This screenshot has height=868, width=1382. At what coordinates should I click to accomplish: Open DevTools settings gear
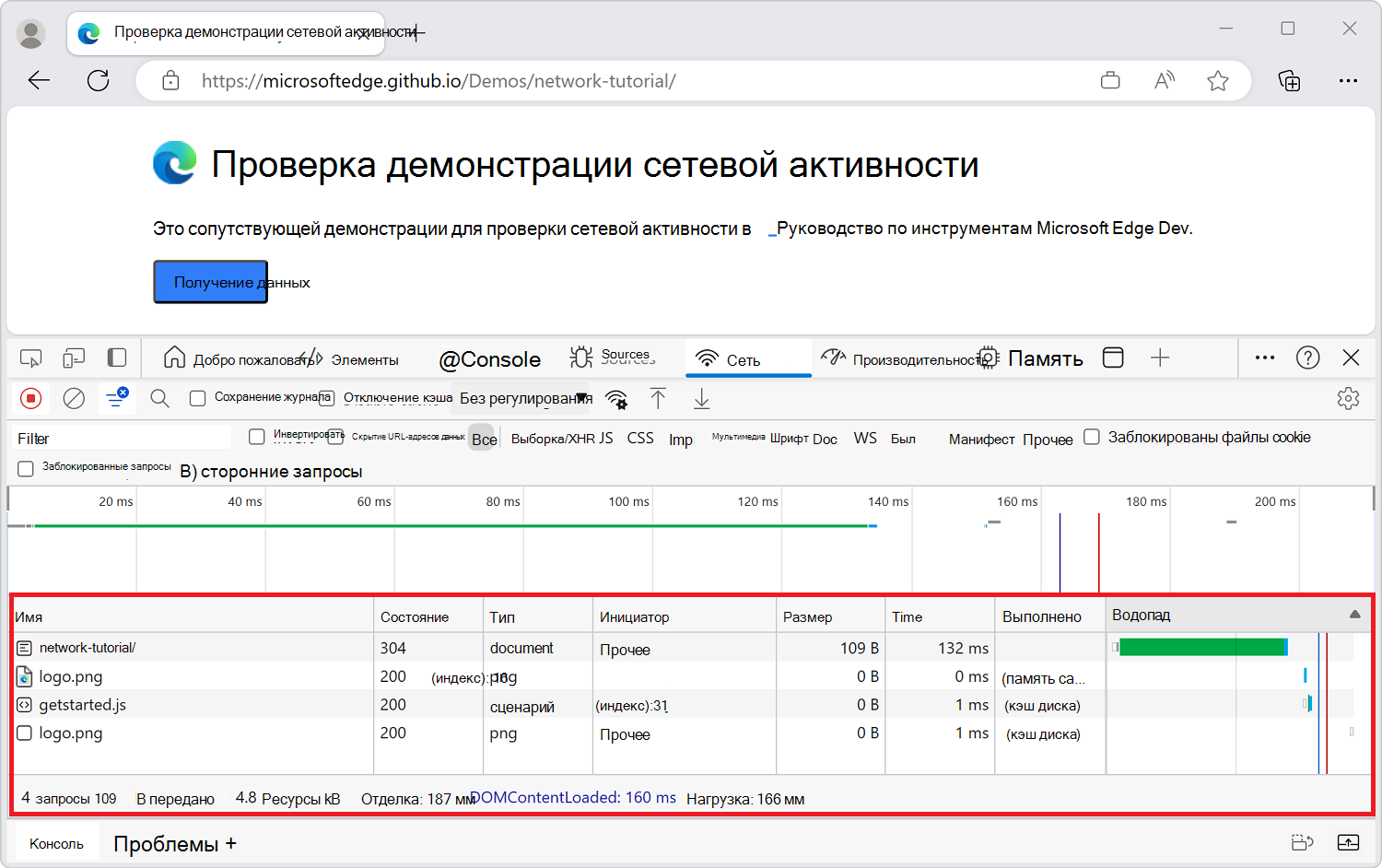click(x=1348, y=398)
